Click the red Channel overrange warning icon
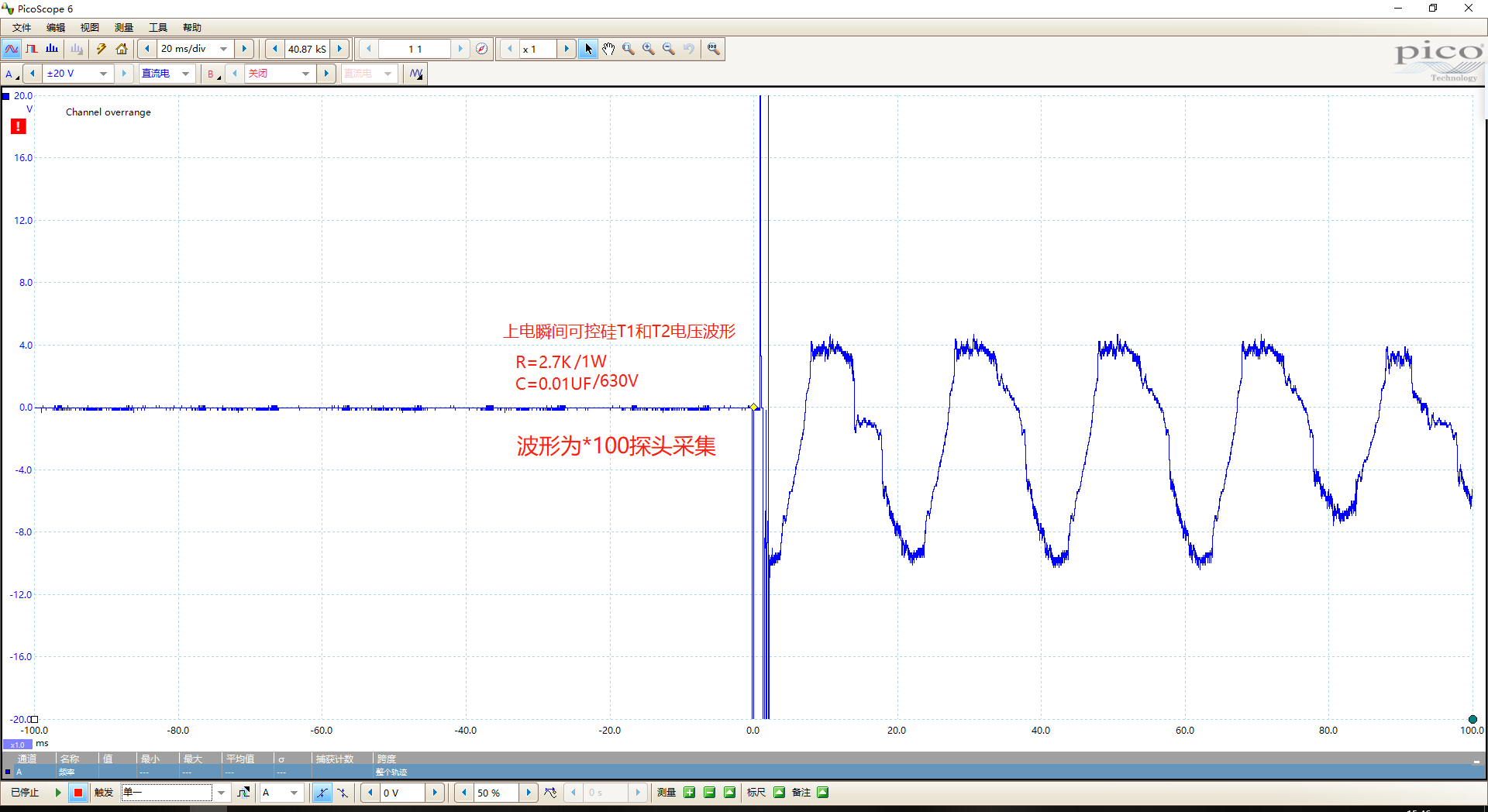Image resolution: width=1488 pixels, height=812 pixels. [x=19, y=126]
